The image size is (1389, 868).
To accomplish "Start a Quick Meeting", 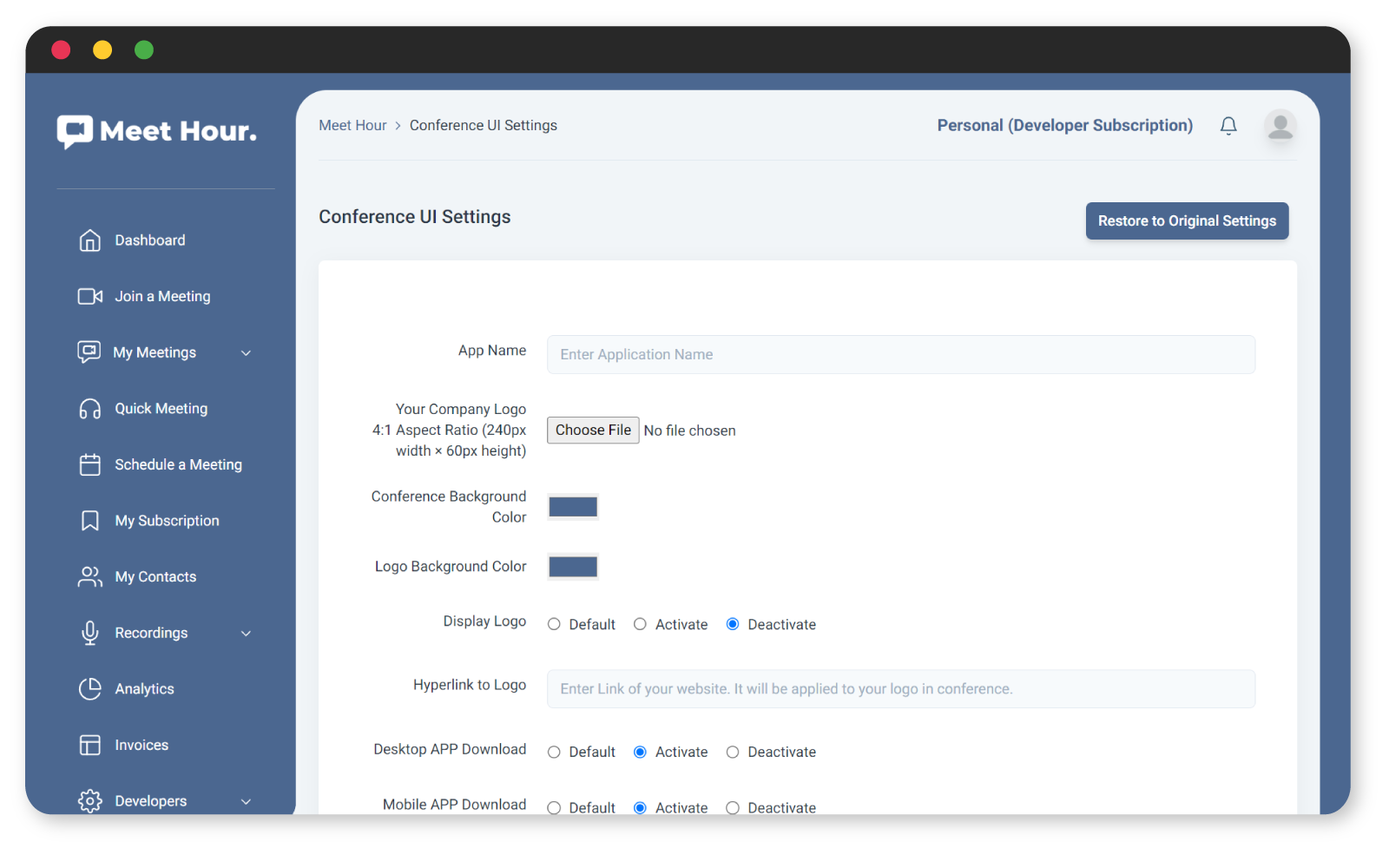I will click(161, 408).
